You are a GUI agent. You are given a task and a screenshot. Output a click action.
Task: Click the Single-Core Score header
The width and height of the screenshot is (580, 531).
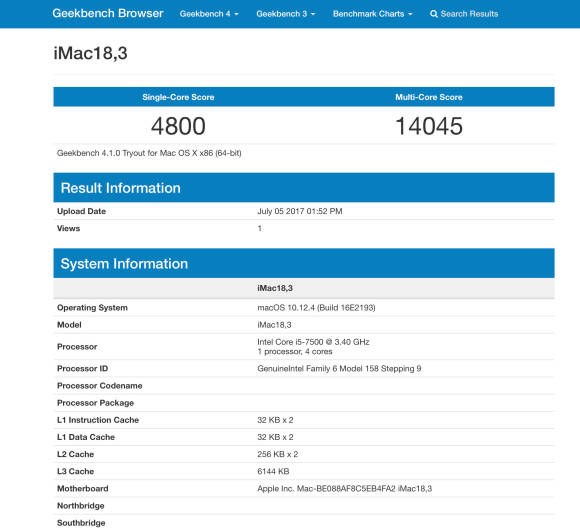[x=178, y=97]
